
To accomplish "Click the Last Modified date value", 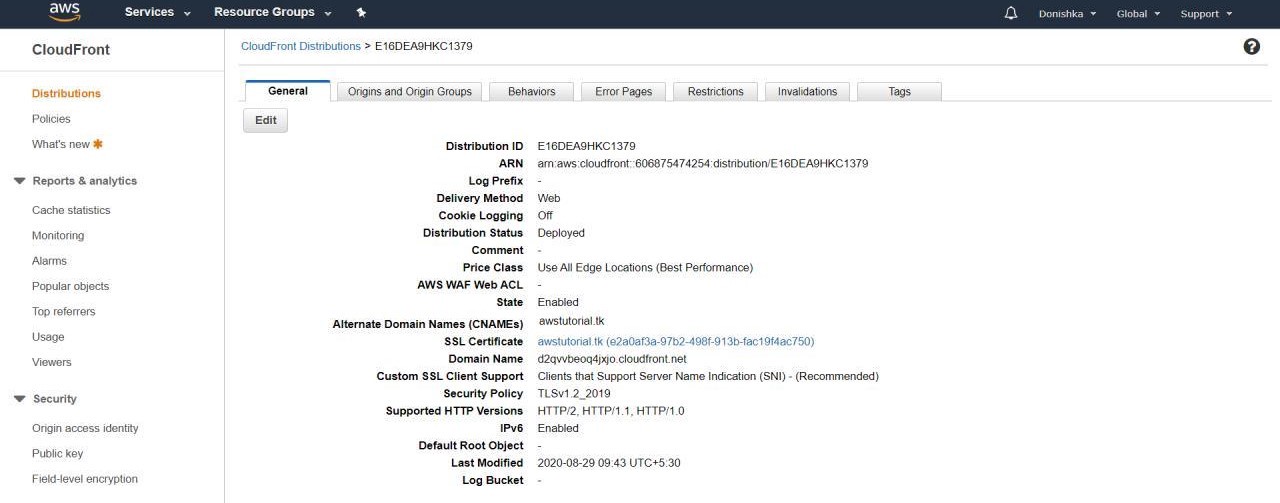I will 609,463.
